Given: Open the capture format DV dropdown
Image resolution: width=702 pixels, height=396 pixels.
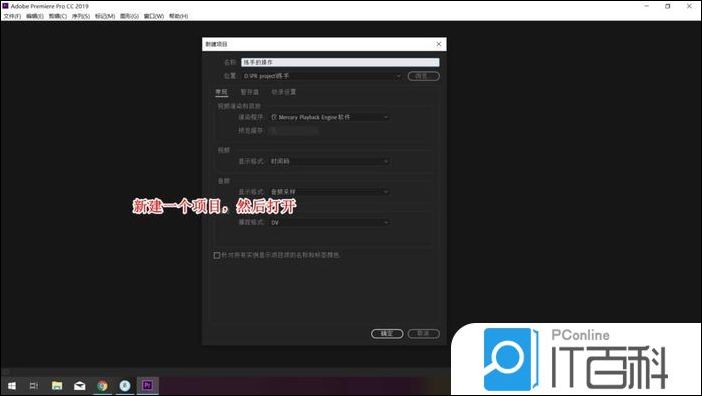Looking at the screenshot, I should (330, 222).
